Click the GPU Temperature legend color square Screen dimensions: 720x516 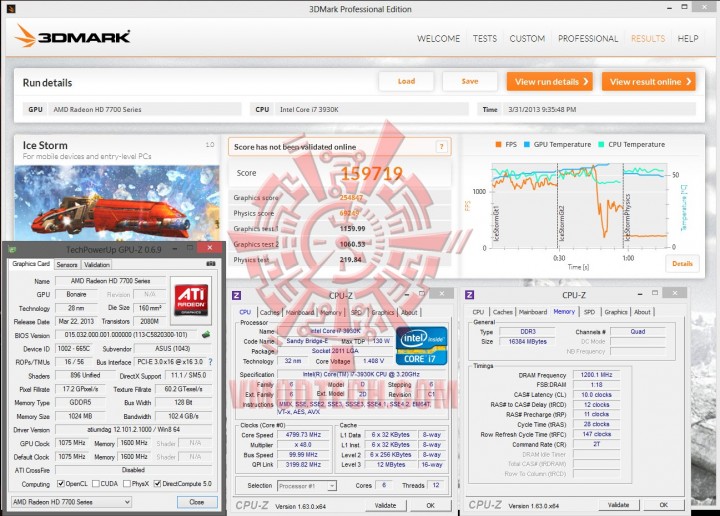click(x=527, y=145)
